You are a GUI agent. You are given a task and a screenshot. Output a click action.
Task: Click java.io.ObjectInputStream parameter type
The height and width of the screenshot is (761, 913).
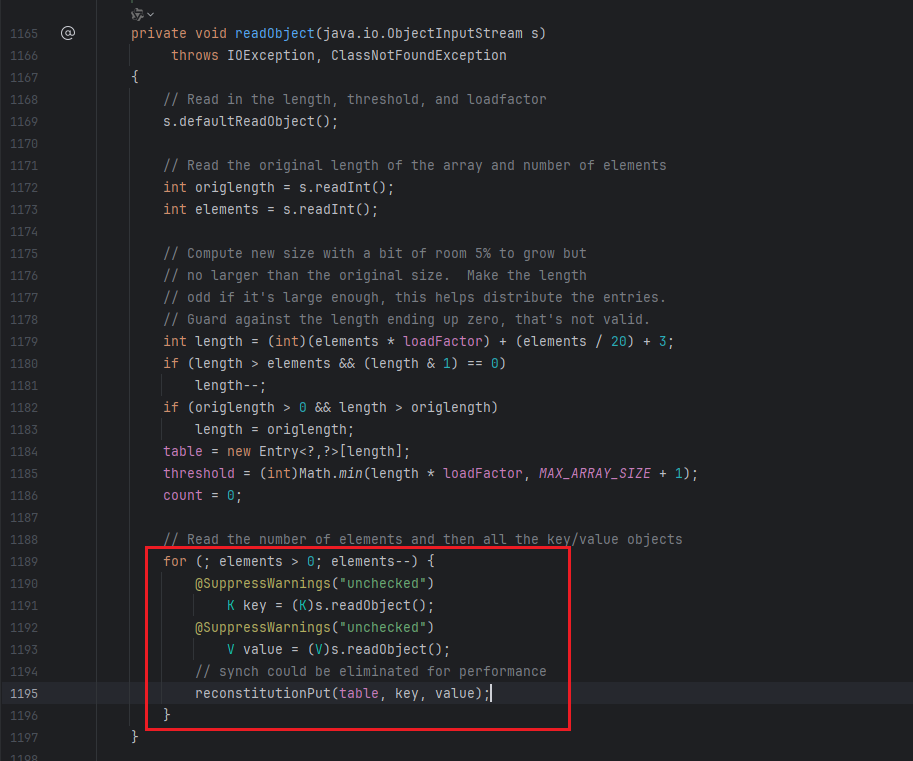(x=423, y=33)
